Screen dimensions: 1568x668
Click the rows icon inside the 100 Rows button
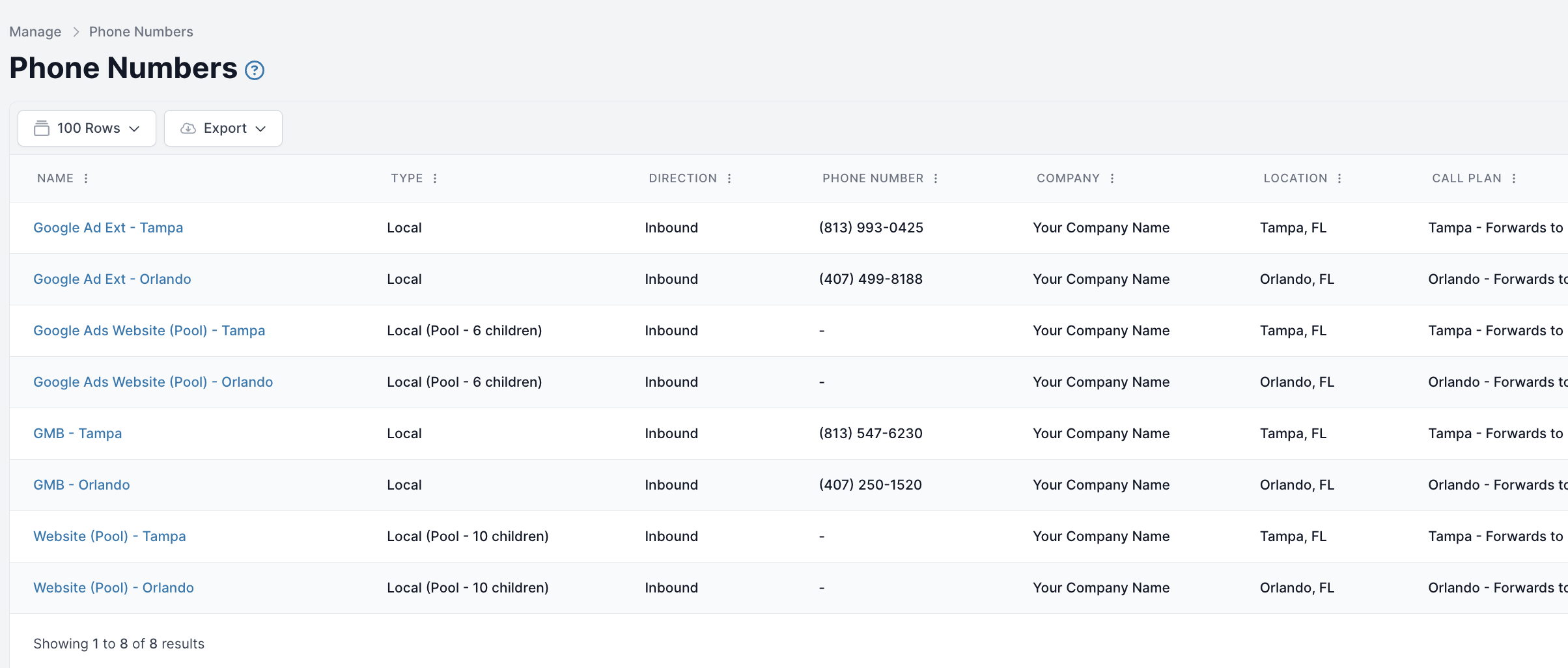pyautogui.click(x=42, y=128)
